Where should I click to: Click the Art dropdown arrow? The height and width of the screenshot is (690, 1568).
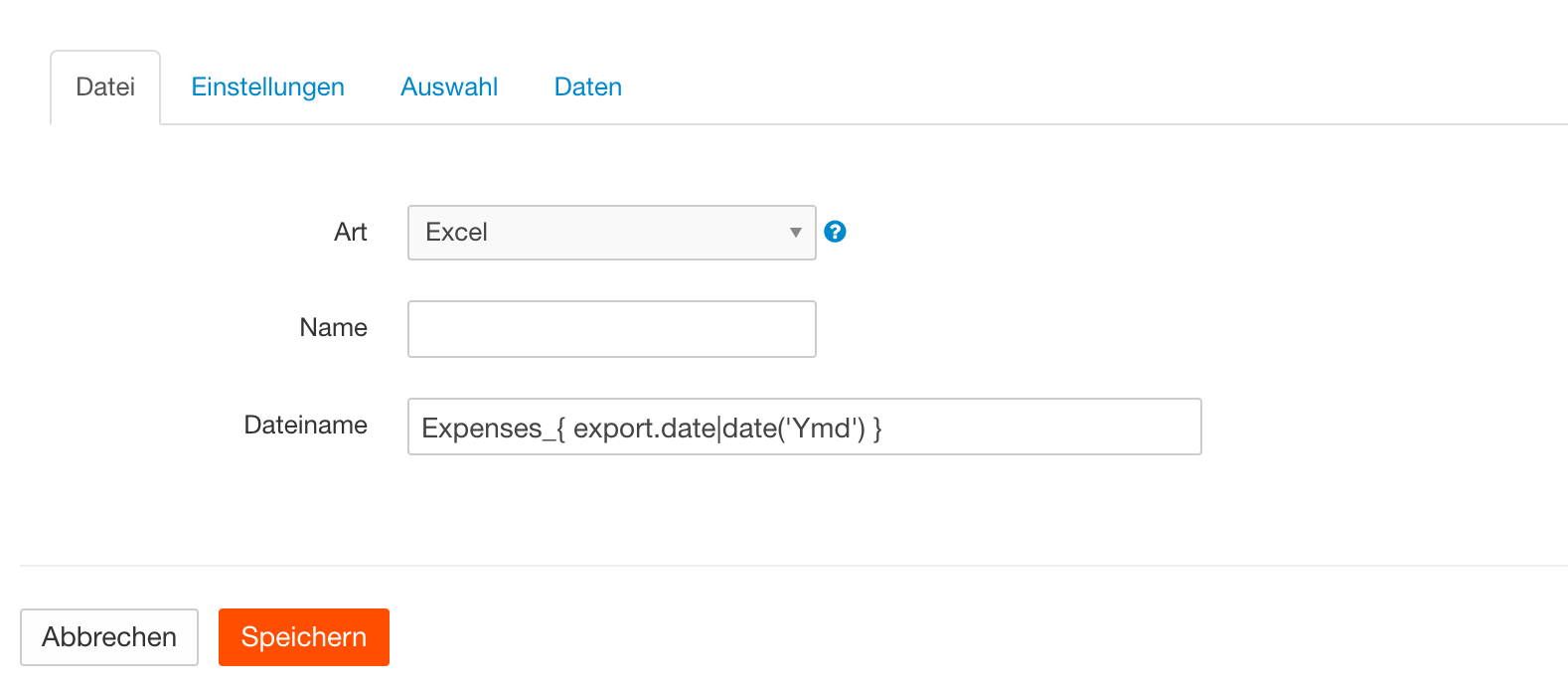(795, 233)
